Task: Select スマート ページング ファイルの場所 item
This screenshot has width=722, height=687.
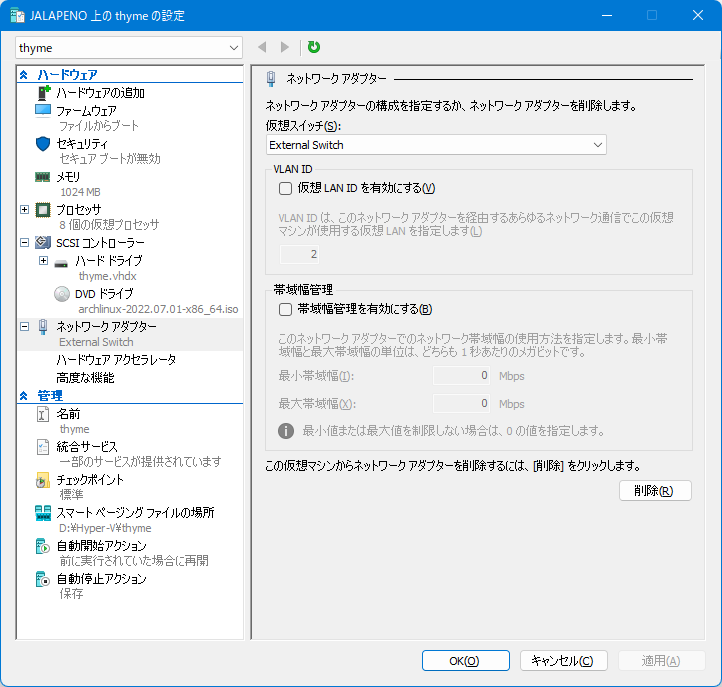Action: pyautogui.click(x=135, y=512)
